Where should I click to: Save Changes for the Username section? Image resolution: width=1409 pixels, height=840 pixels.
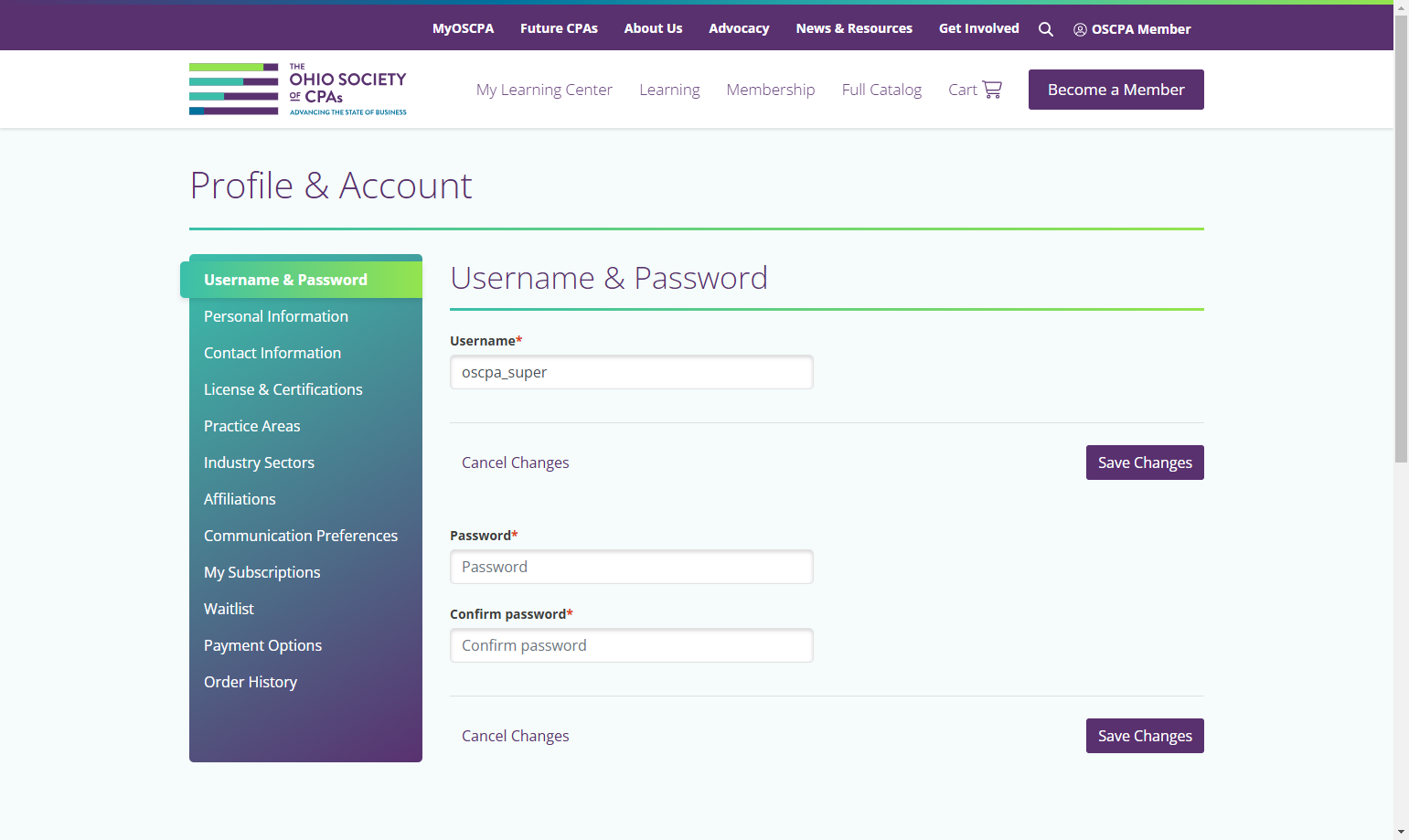click(x=1145, y=463)
